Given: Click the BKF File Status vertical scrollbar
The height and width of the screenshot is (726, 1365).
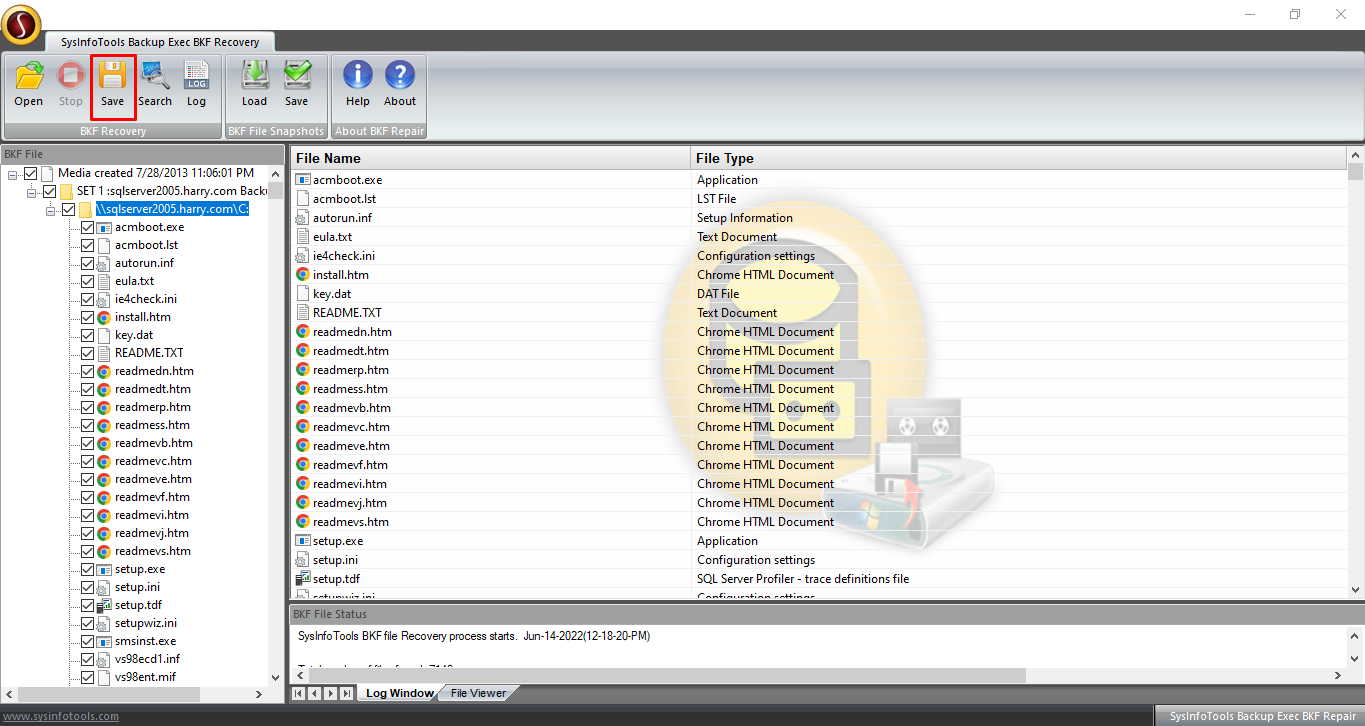Looking at the screenshot, I should 1356,646.
